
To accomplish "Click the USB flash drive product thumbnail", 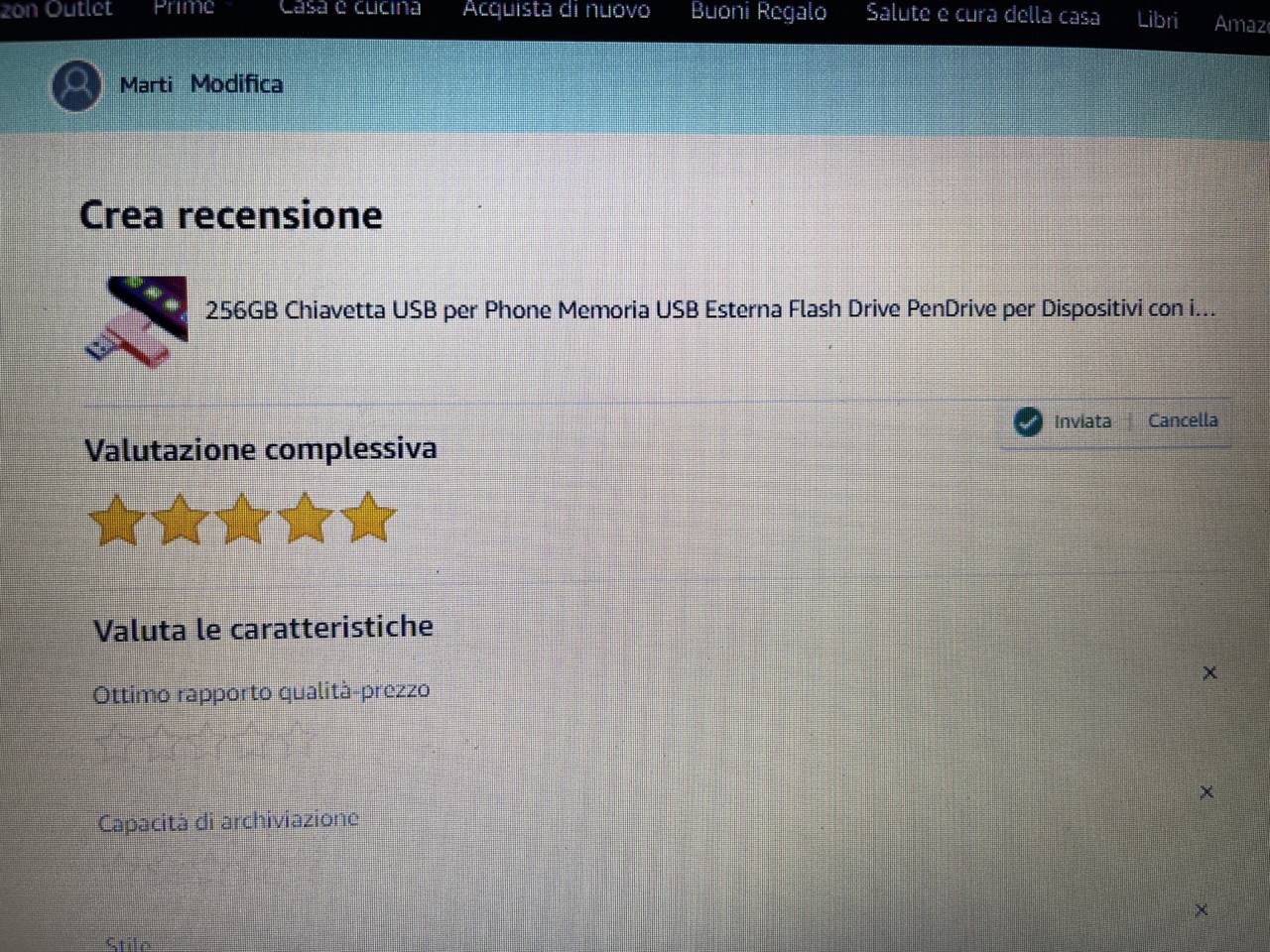I will click(x=136, y=321).
